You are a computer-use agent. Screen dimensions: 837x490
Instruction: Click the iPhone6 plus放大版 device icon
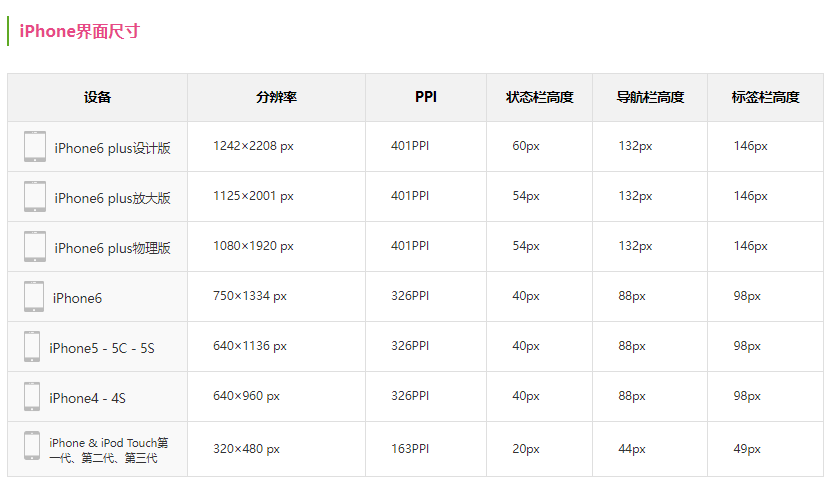click(35, 196)
